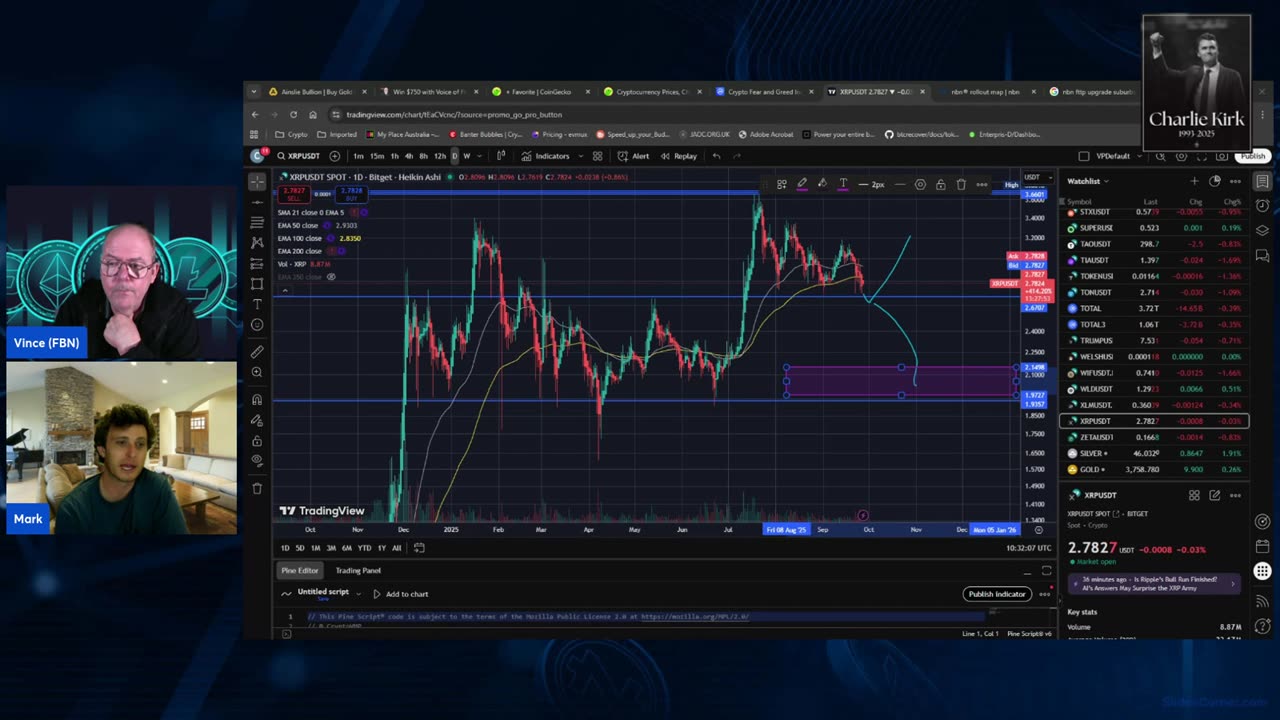Open the Alerts panel clock icon in right sidebar

[x=1263, y=206]
